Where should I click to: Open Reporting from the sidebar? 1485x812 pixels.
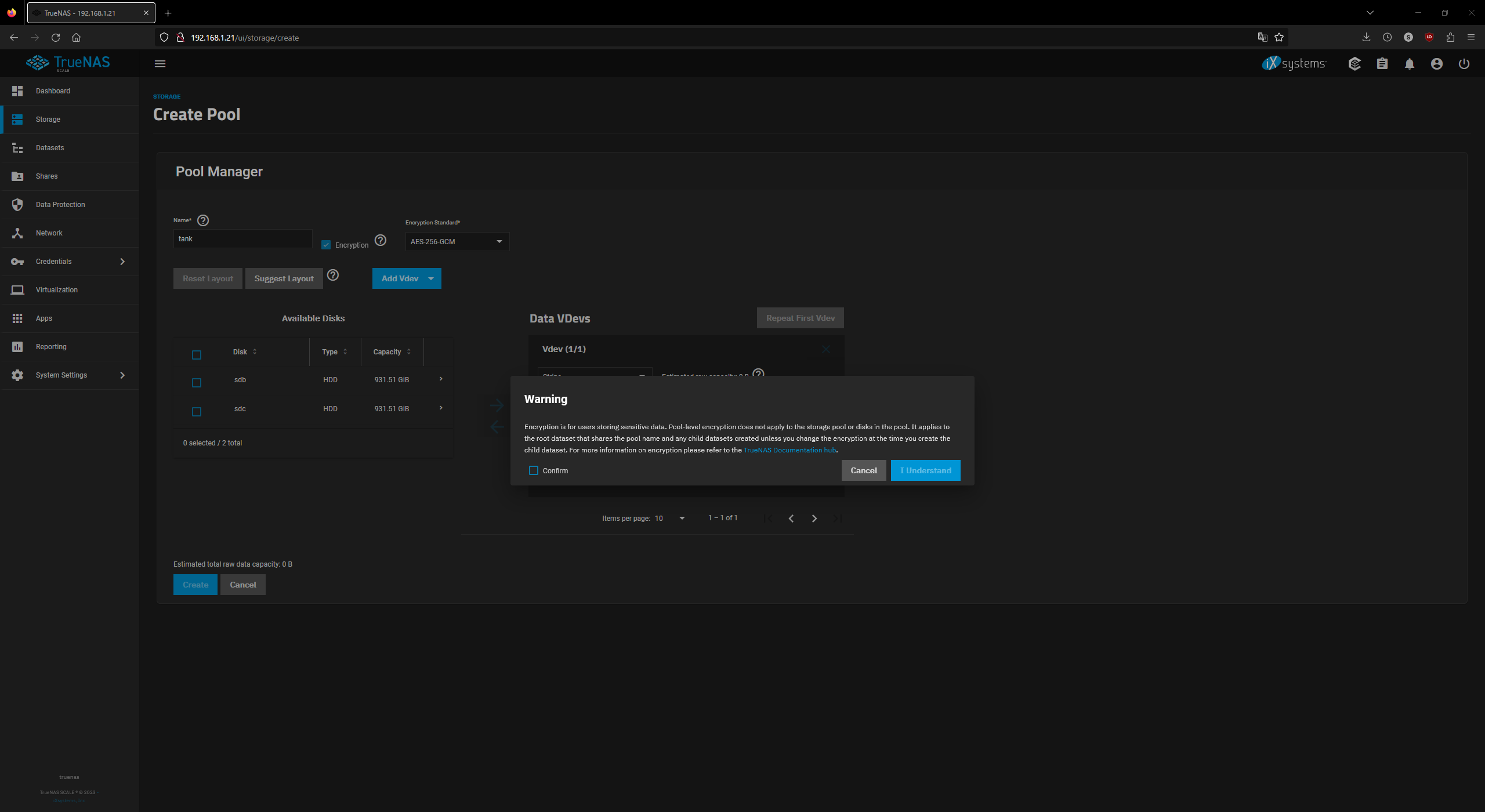click(51, 346)
